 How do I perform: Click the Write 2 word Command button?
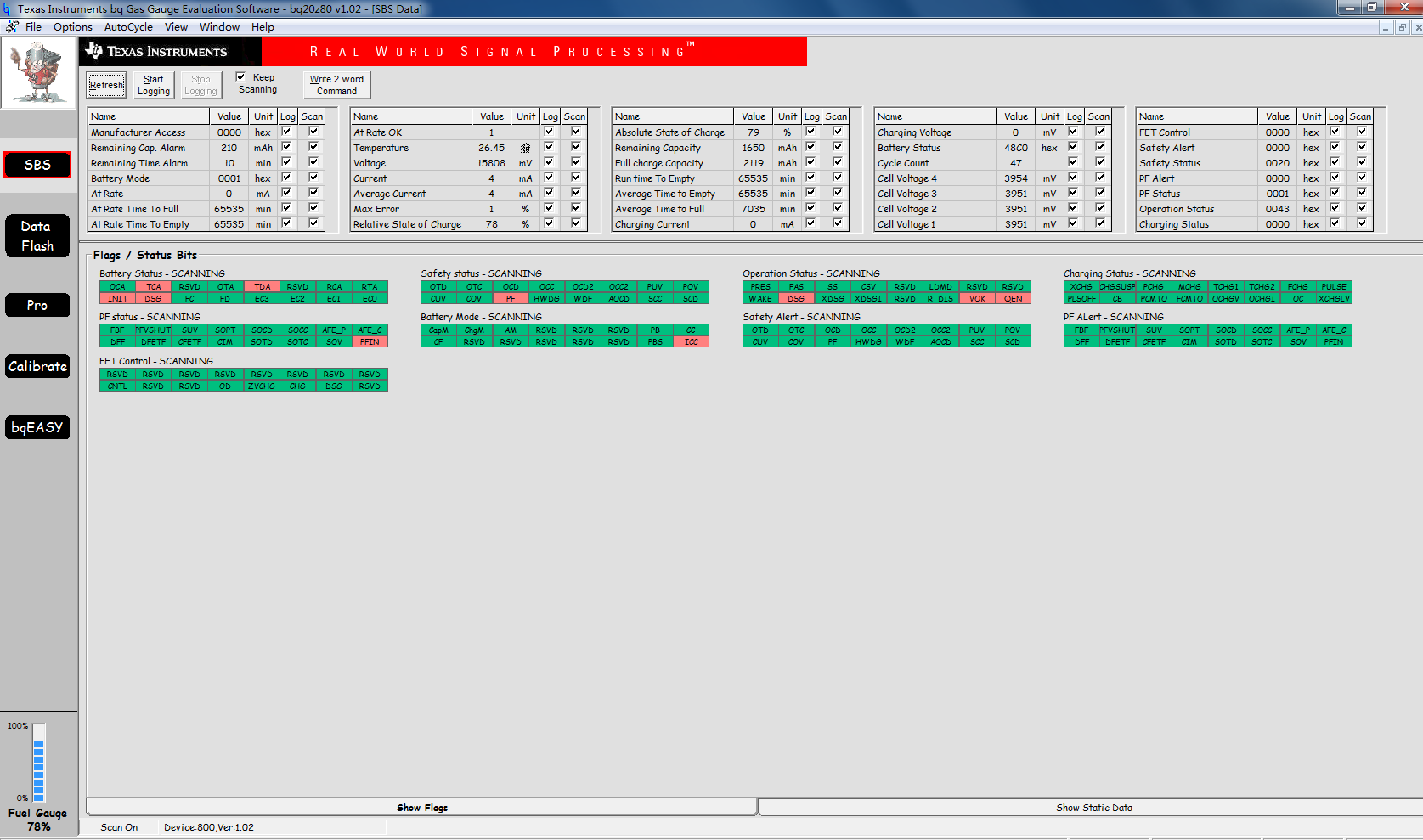[x=336, y=85]
